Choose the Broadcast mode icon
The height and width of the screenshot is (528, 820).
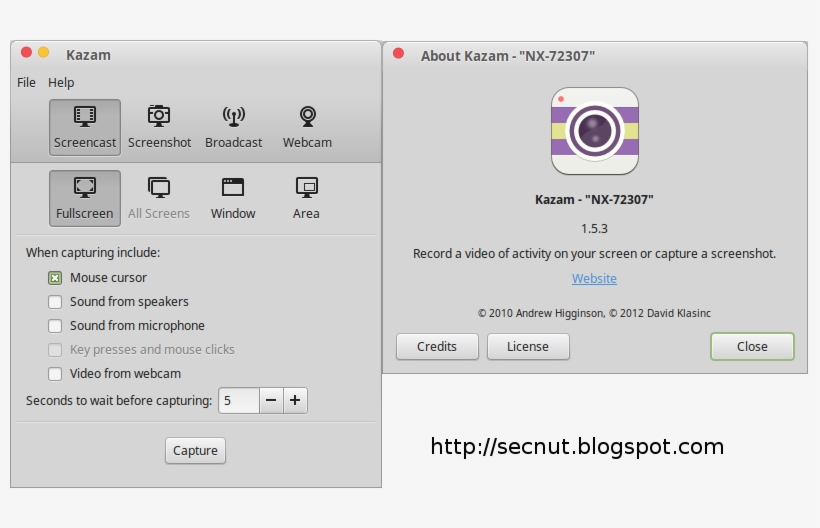point(233,127)
